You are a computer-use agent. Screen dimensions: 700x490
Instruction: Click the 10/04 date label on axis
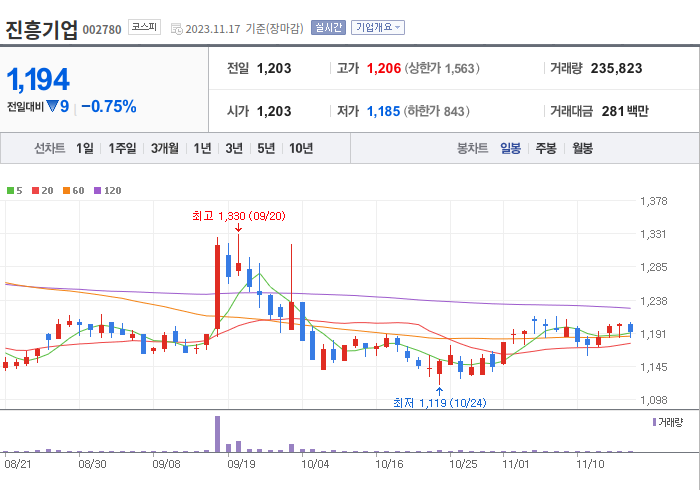pos(315,464)
